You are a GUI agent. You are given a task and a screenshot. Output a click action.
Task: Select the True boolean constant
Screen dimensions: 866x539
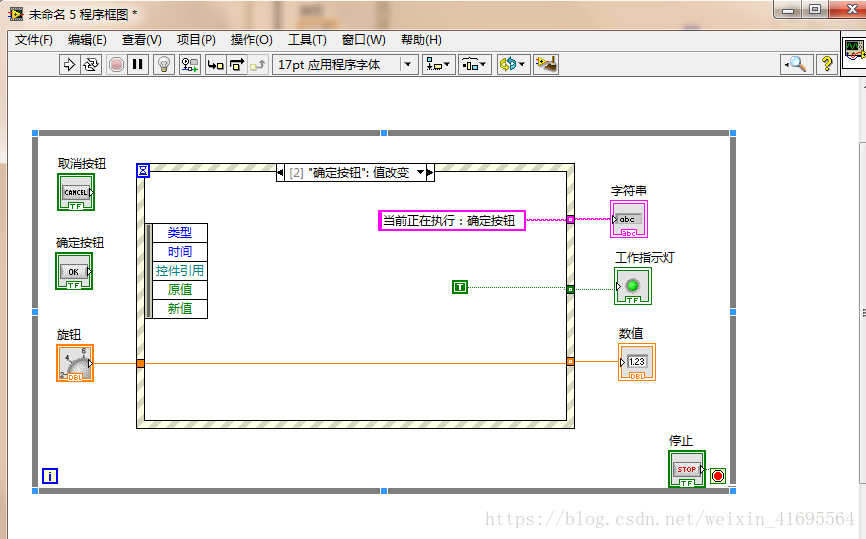click(x=460, y=287)
